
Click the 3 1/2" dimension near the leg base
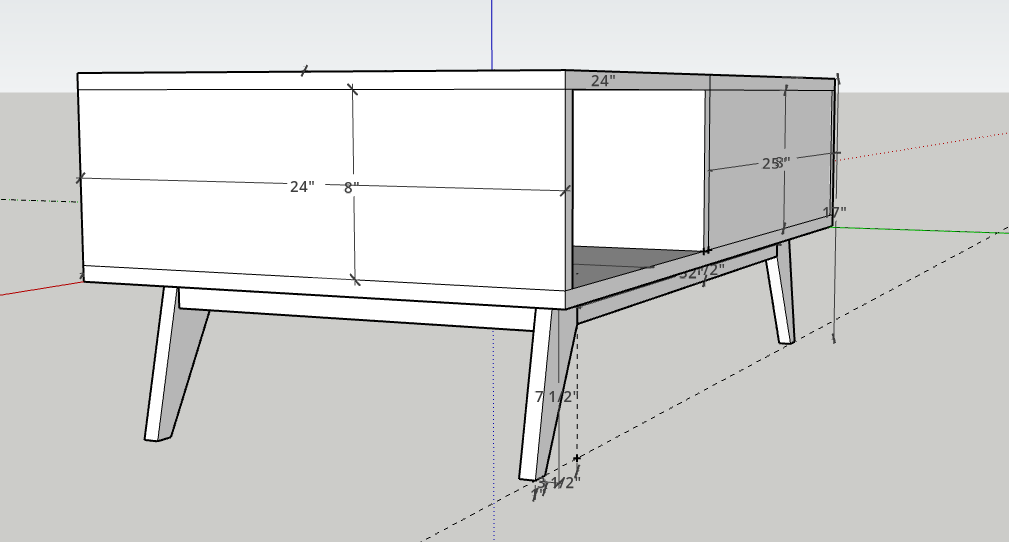[559, 483]
